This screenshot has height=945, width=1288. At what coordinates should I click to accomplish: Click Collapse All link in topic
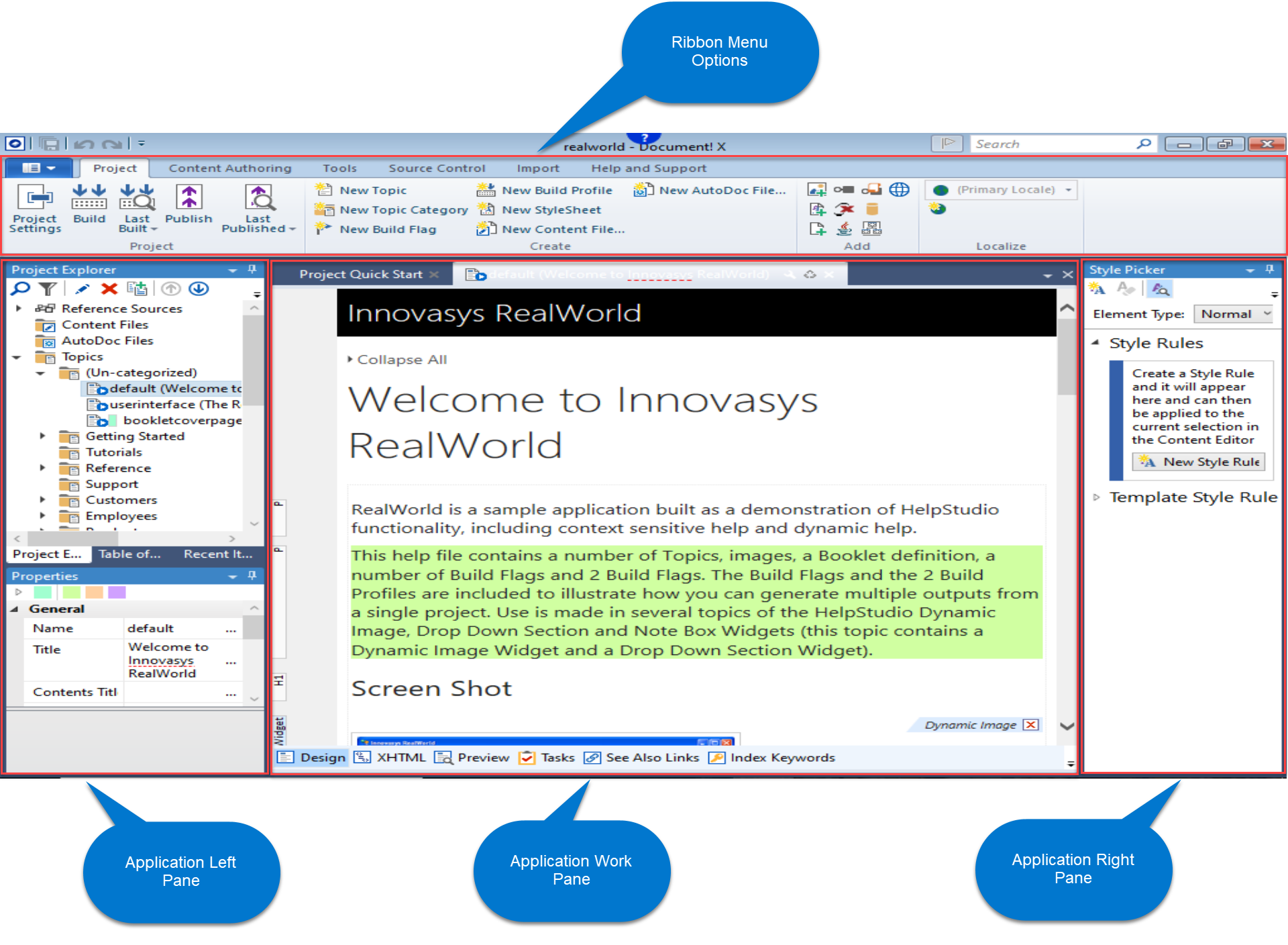point(397,360)
